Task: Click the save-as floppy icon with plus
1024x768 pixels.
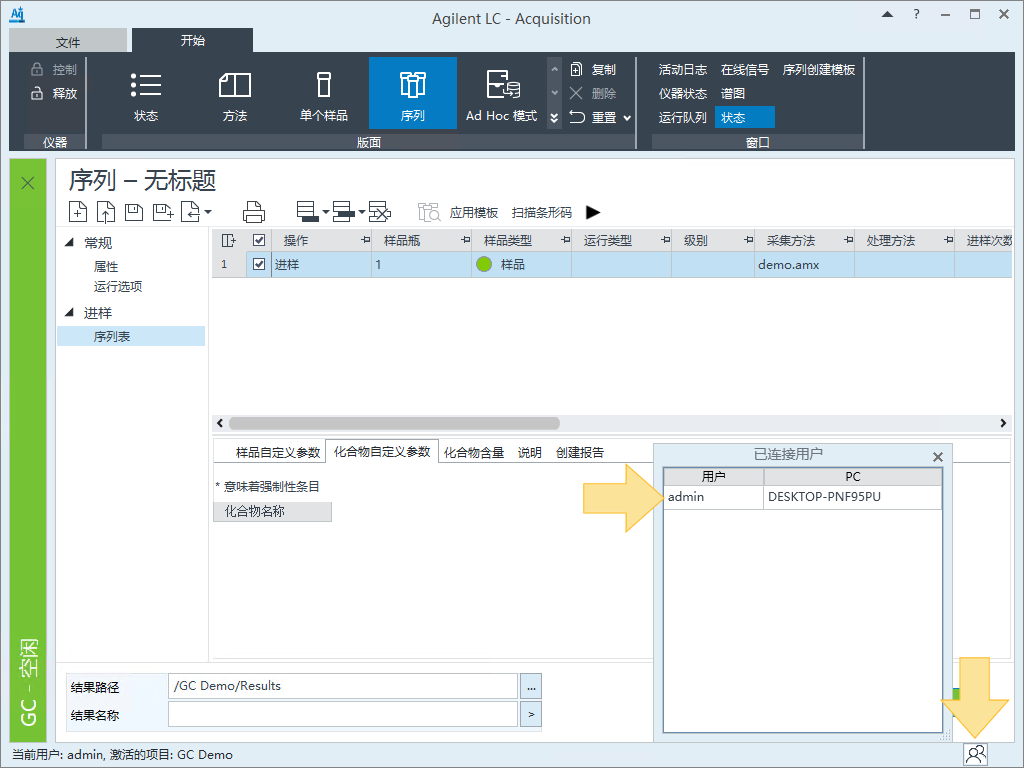Action: tap(163, 212)
